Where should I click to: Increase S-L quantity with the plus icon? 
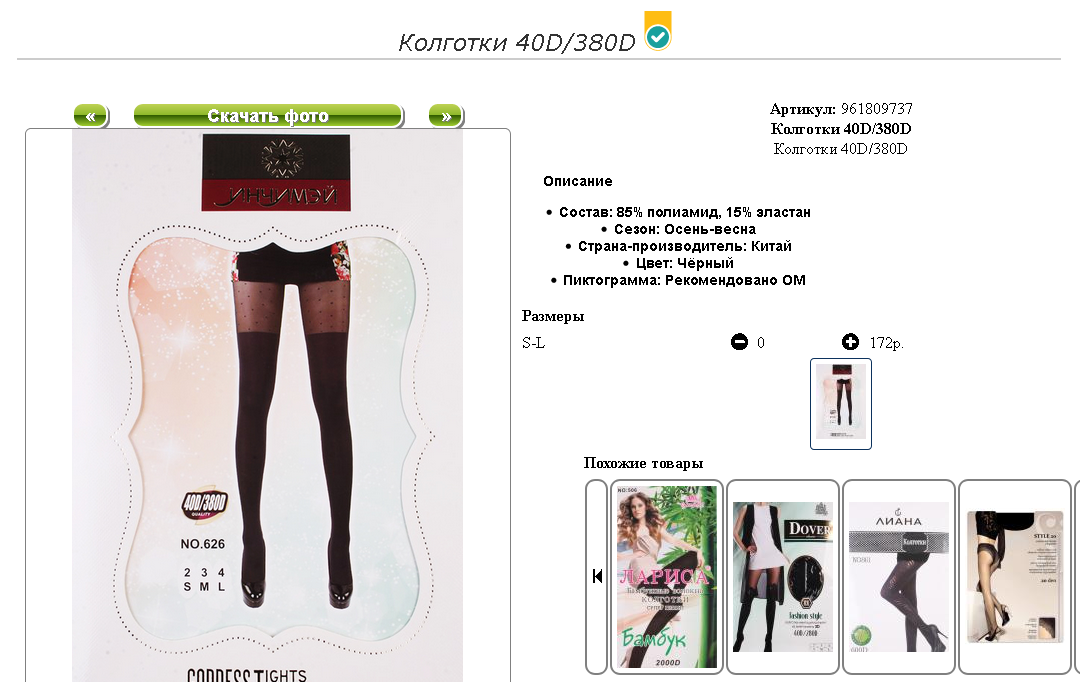851,342
